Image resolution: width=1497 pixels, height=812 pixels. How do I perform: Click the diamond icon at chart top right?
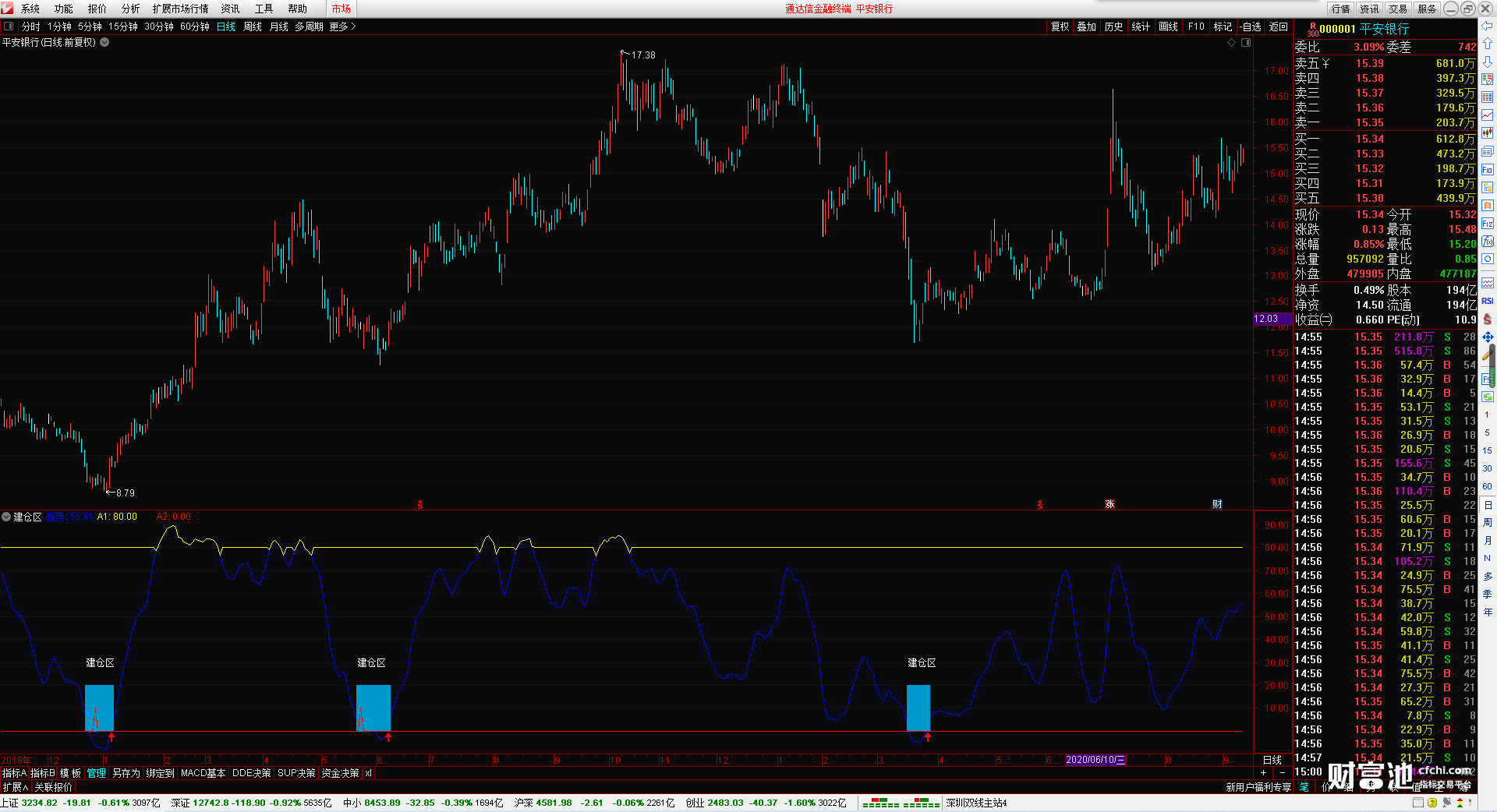coord(1232,43)
